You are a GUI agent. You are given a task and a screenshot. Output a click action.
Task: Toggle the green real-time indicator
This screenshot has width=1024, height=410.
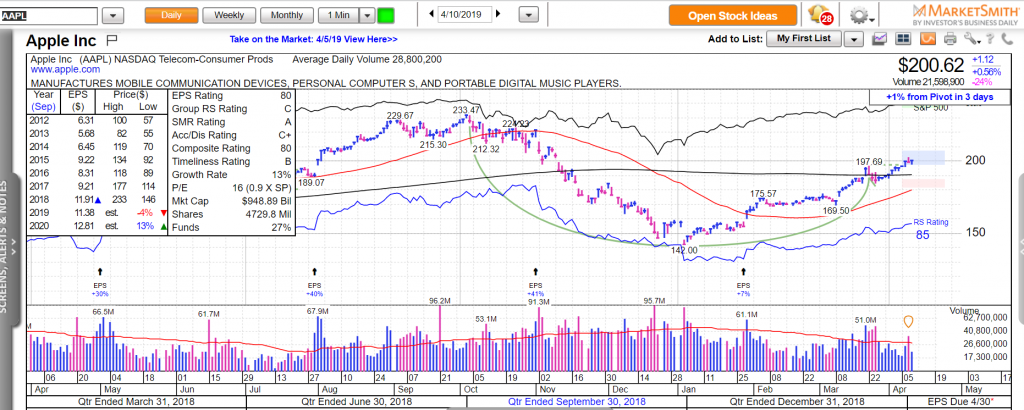click(x=386, y=16)
